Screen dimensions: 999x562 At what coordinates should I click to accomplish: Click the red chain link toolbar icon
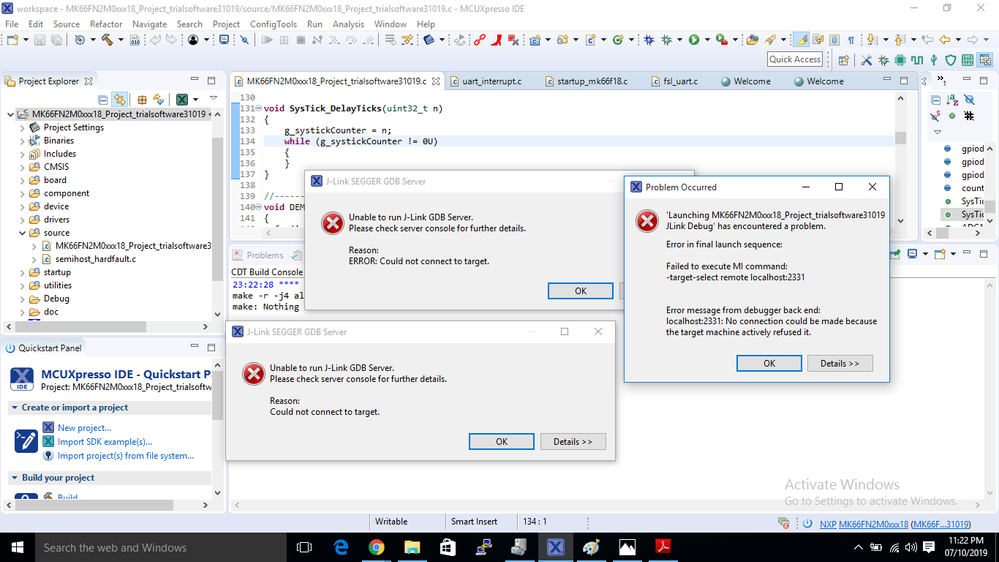click(x=479, y=40)
